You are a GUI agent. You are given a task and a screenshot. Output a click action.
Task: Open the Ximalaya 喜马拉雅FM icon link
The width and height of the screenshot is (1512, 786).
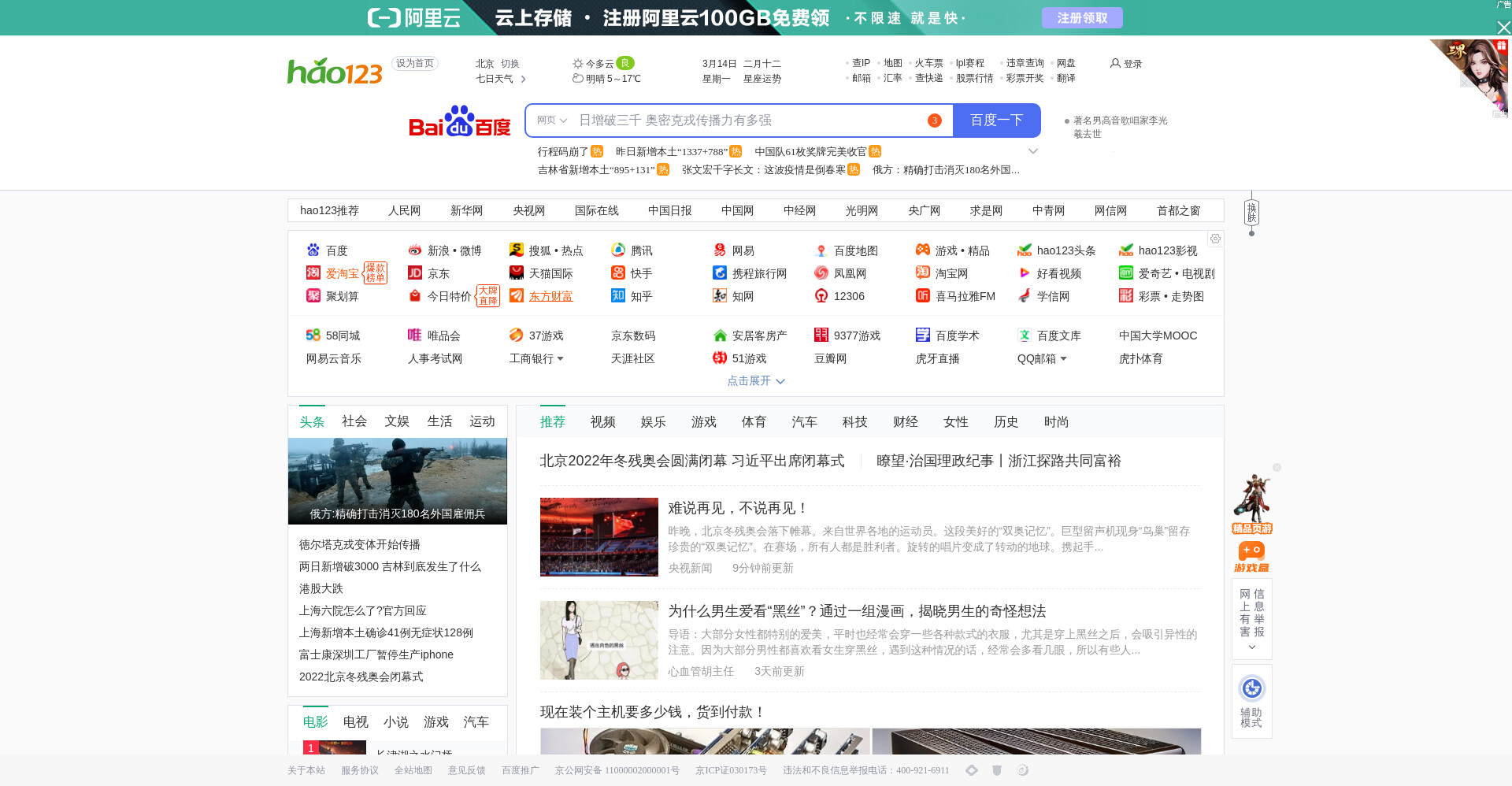point(923,296)
